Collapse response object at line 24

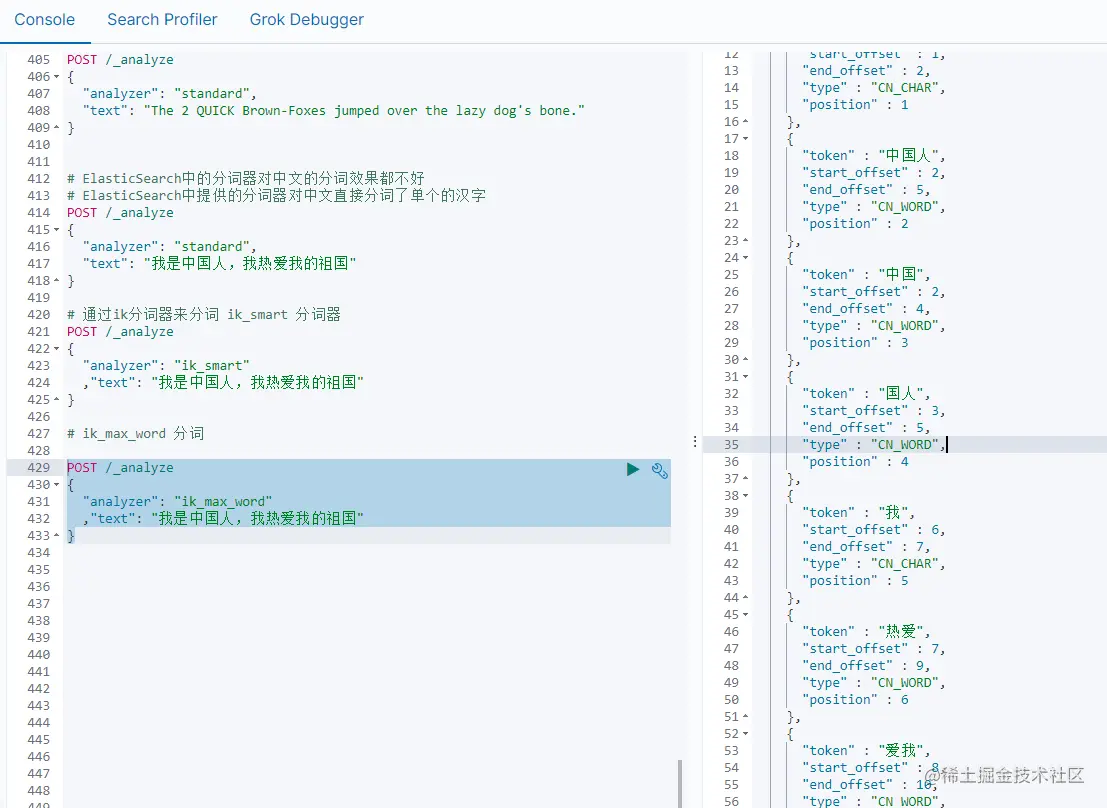tap(746, 258)
